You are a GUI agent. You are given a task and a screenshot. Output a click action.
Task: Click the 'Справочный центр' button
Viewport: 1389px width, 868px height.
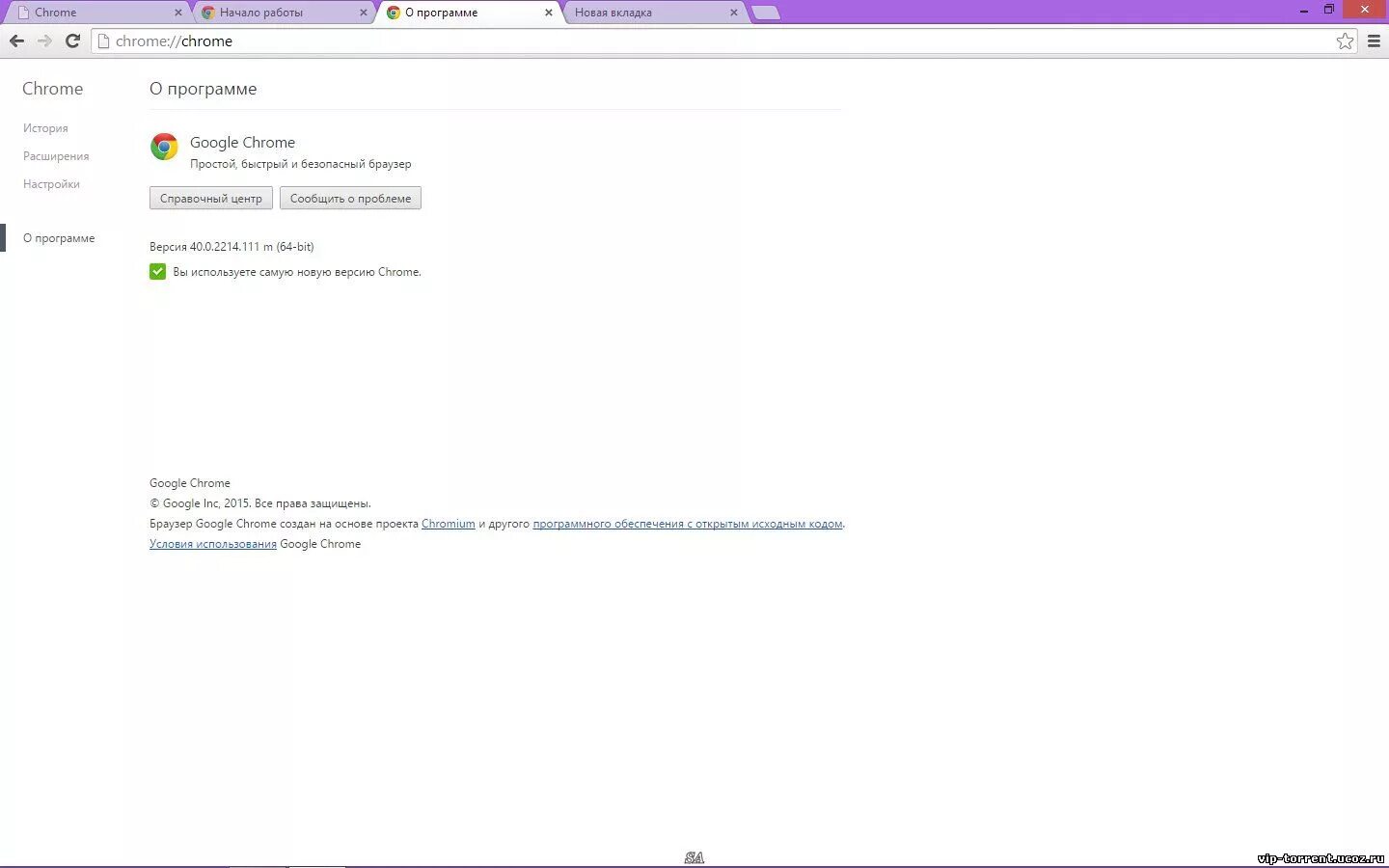pyautogui.click(x=211, y=198)
